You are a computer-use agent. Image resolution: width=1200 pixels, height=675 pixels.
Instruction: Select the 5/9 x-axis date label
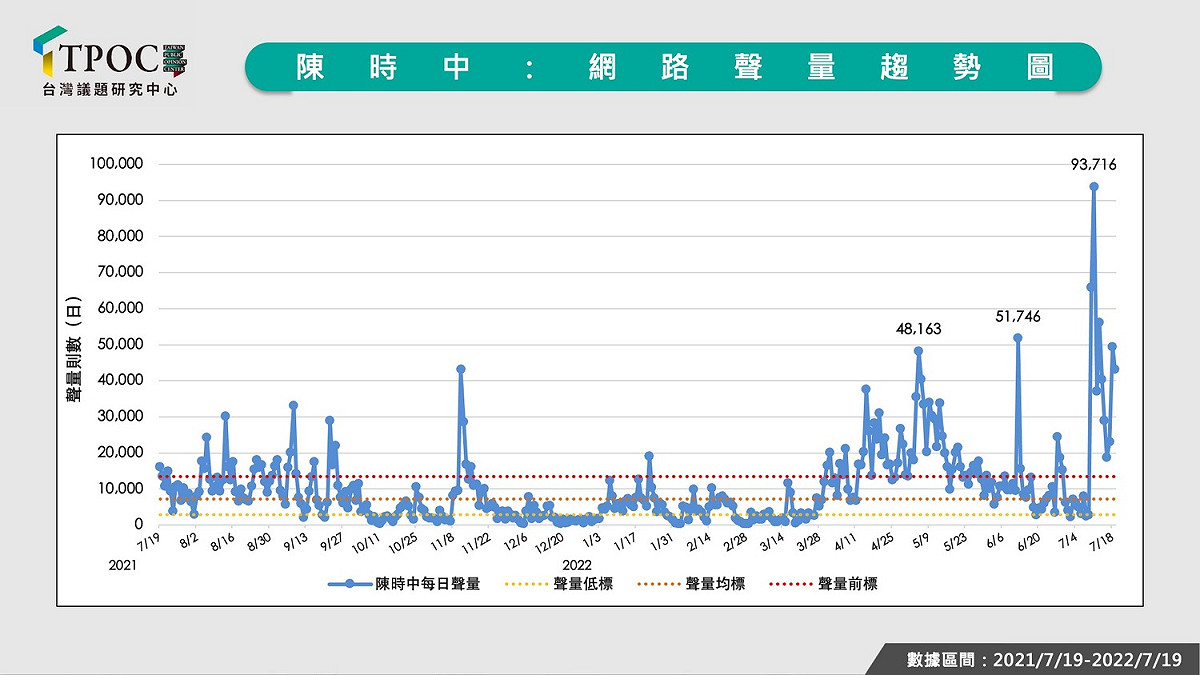(919, 543)
